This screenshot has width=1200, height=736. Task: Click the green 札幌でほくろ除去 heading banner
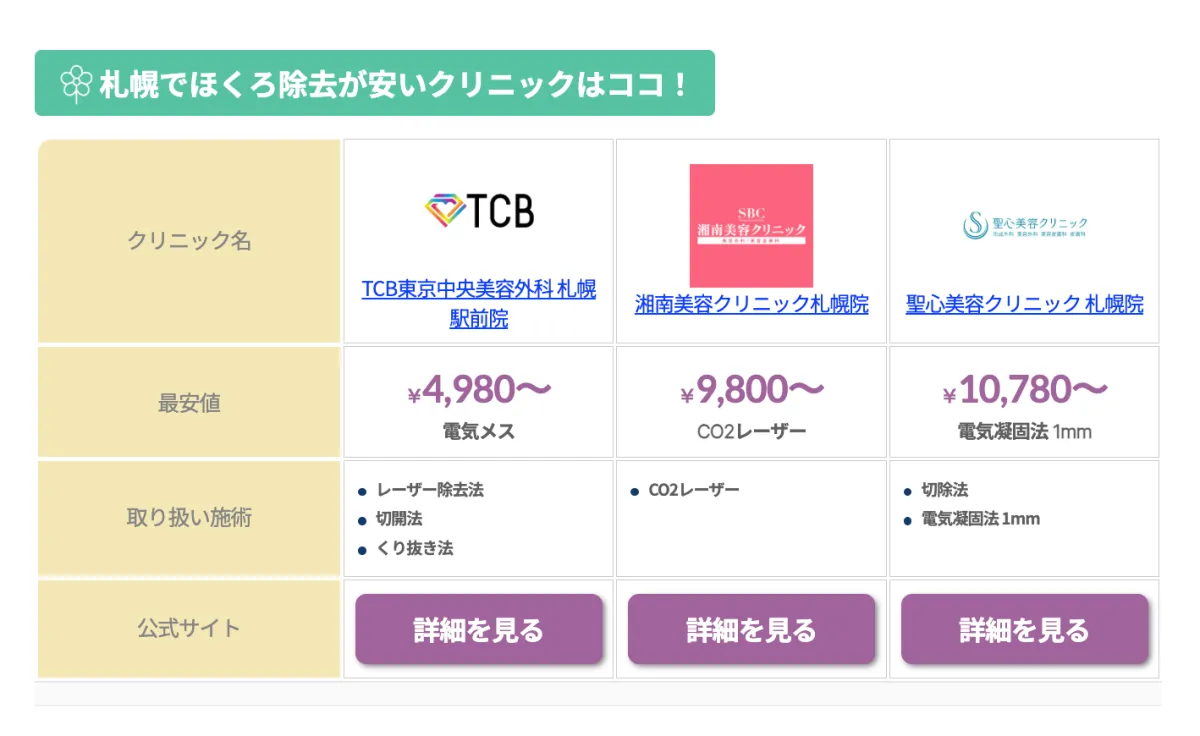375,83
